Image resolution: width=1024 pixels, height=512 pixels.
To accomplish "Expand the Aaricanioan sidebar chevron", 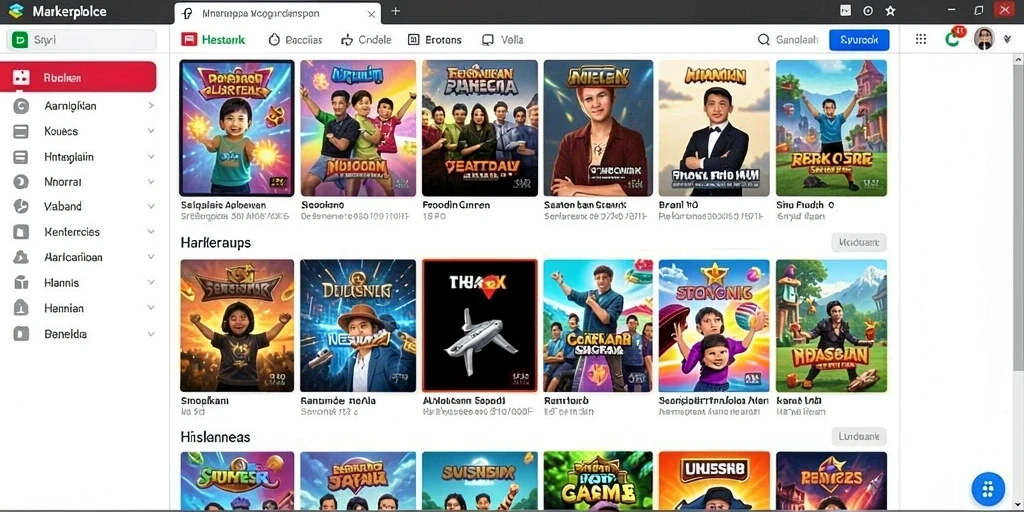I will (151, 257).
